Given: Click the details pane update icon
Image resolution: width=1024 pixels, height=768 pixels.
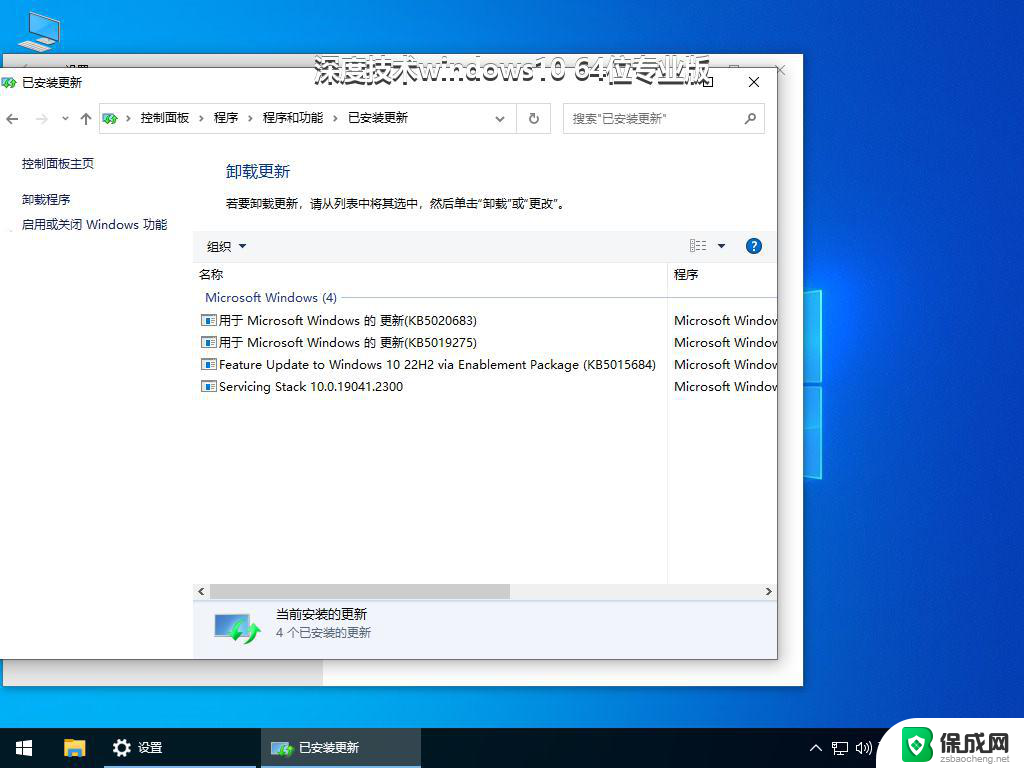Looking at the screenshot, I should [x=238, y=628].
